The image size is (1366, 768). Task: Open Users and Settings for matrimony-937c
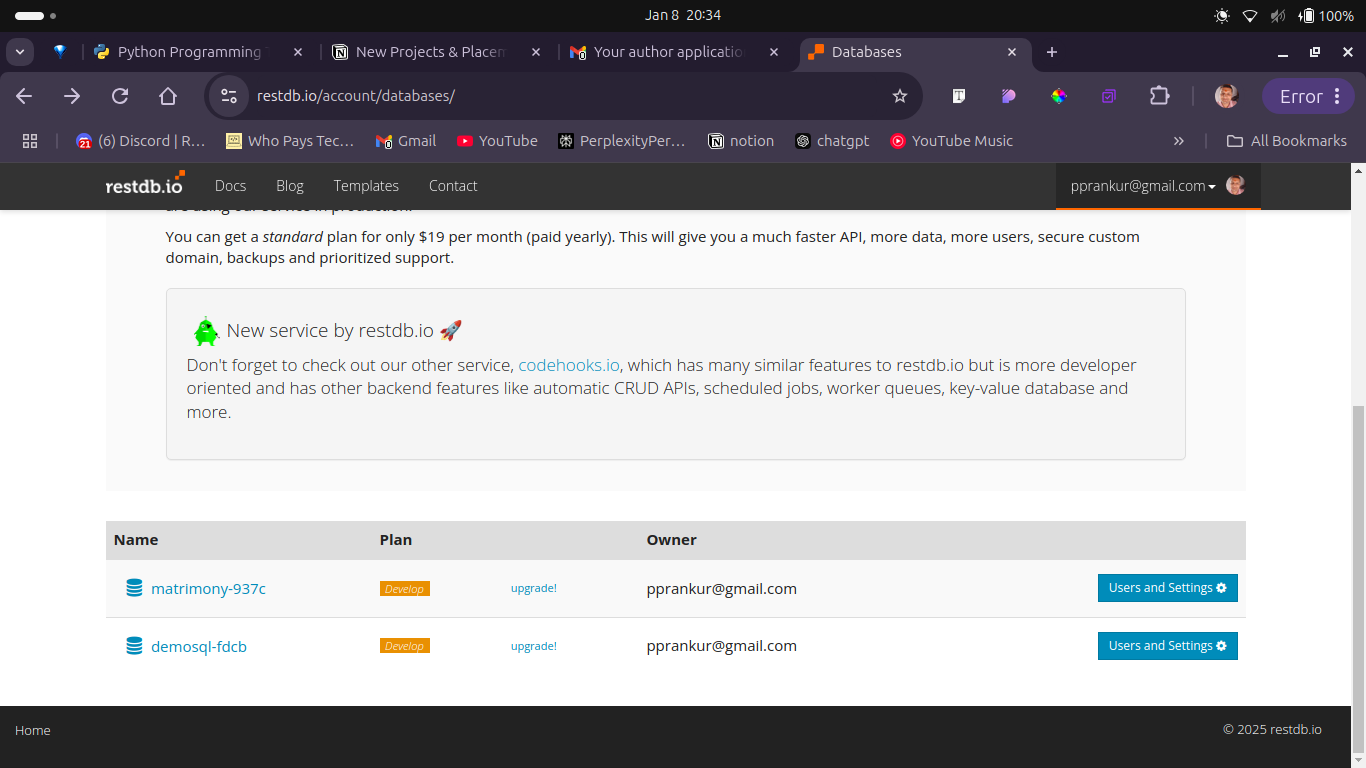coord(1168,588)
